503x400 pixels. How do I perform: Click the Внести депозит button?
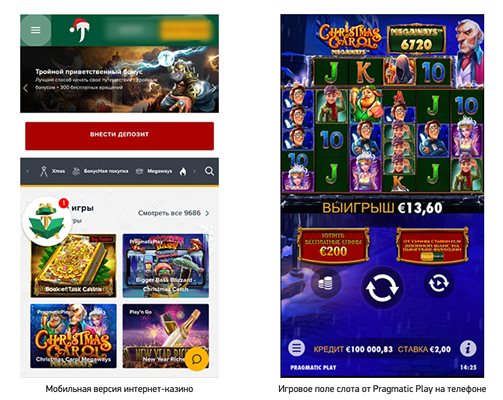[x=119, y=136]
